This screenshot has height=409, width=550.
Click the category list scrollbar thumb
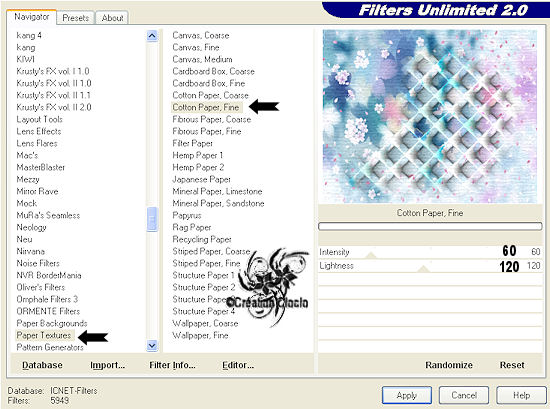(152, 219)
